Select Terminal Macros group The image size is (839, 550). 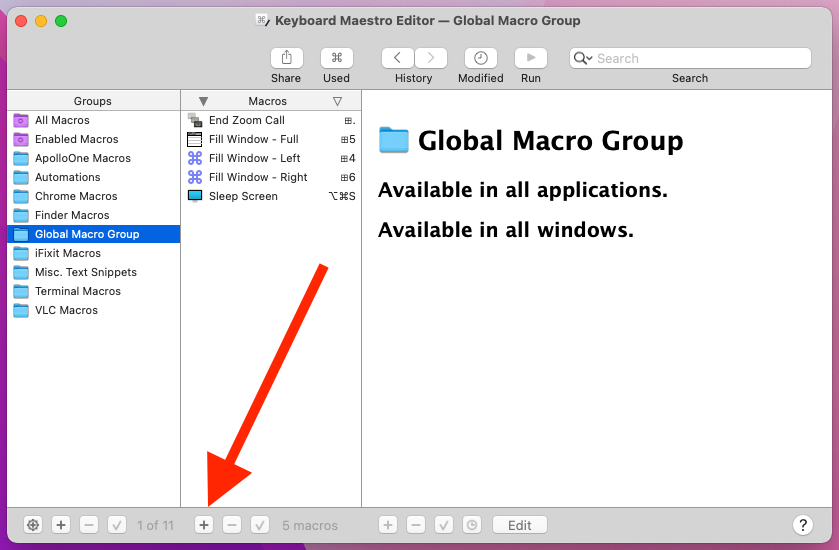click(94, 291)
